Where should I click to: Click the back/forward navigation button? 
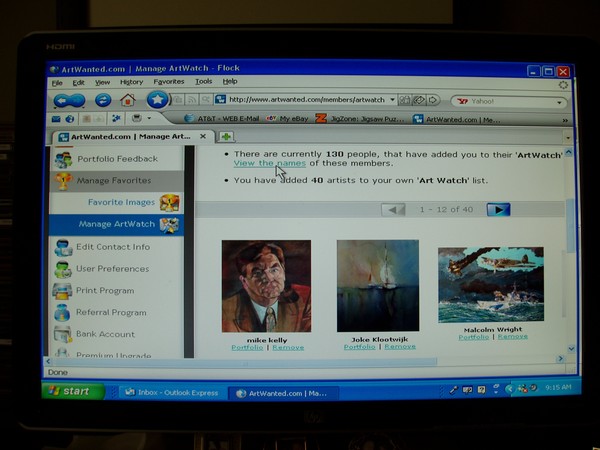pyautogui.click(x=69, y=101)
